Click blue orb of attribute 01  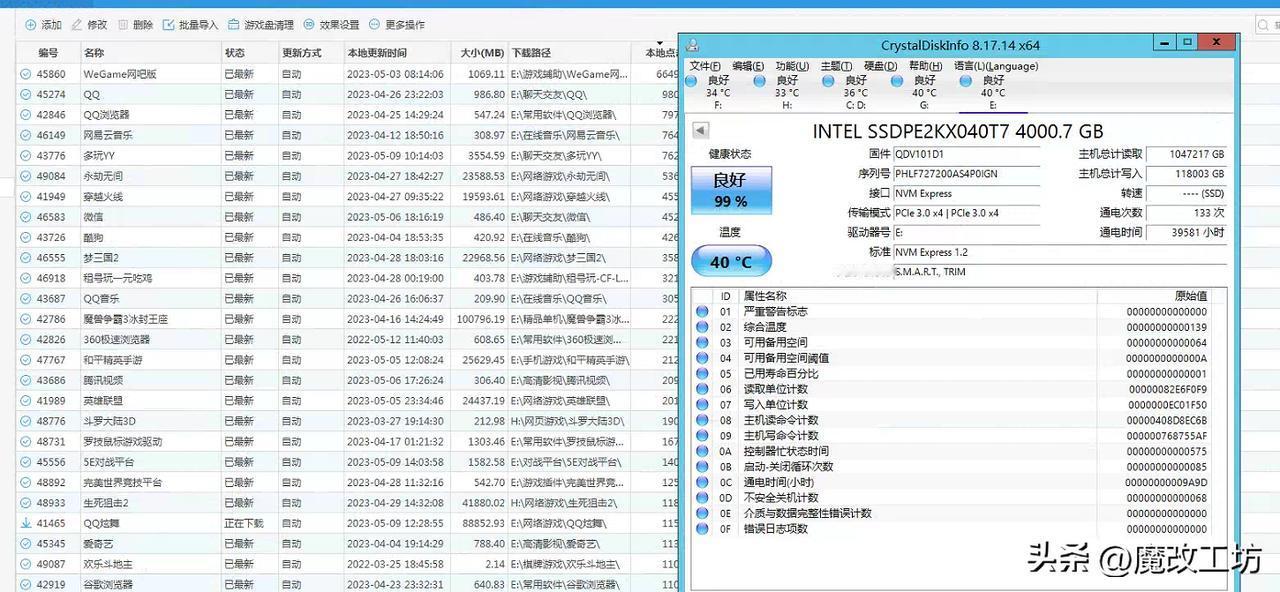click(x=702, y=312)
